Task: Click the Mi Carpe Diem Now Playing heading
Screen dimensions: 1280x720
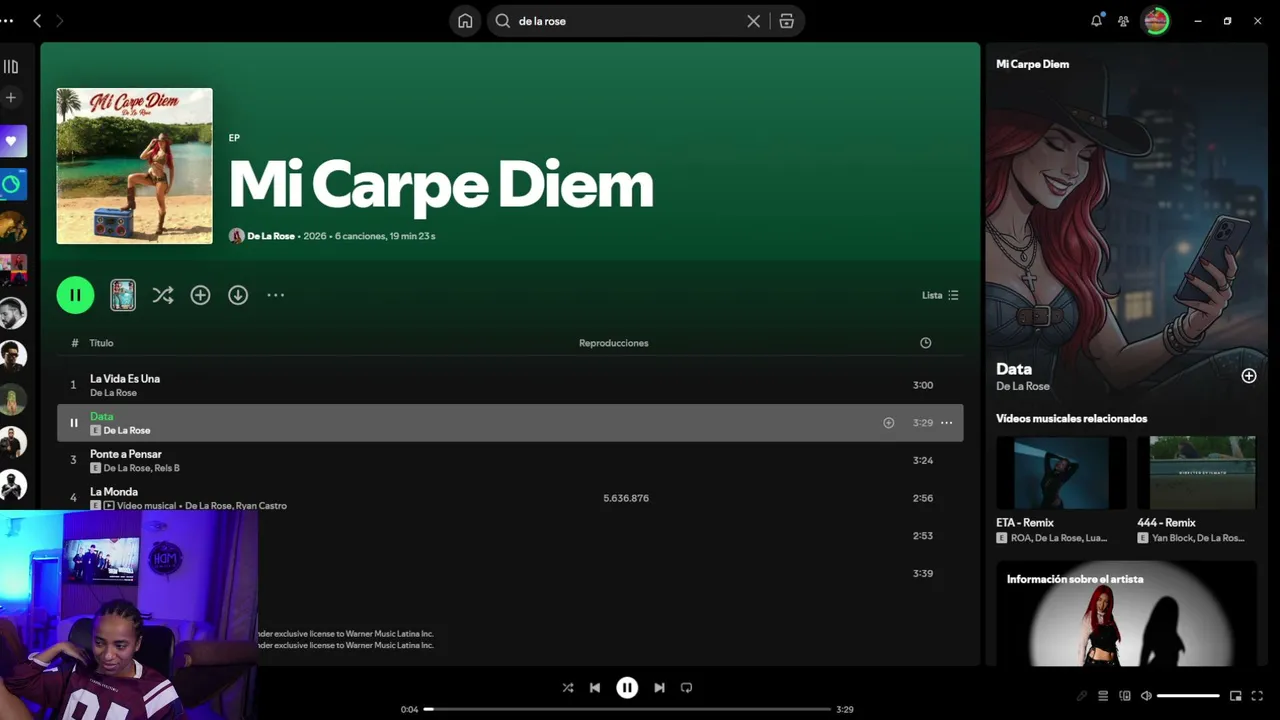Action: pos(1032,64)
